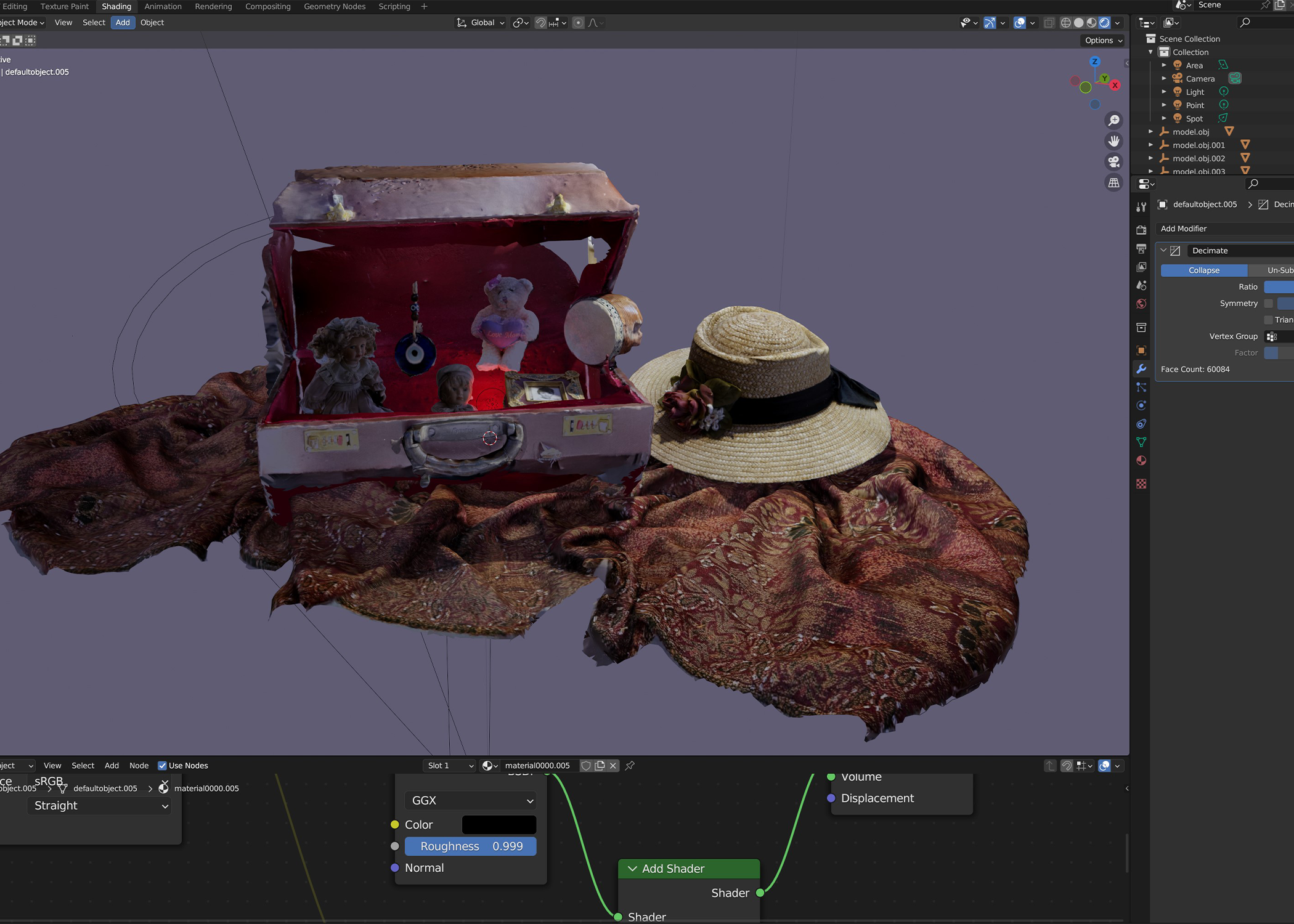Screen dimensions: 1294x924
Task: Toggle perspective/orthographic grid icon
Action: pos(1113,183)
